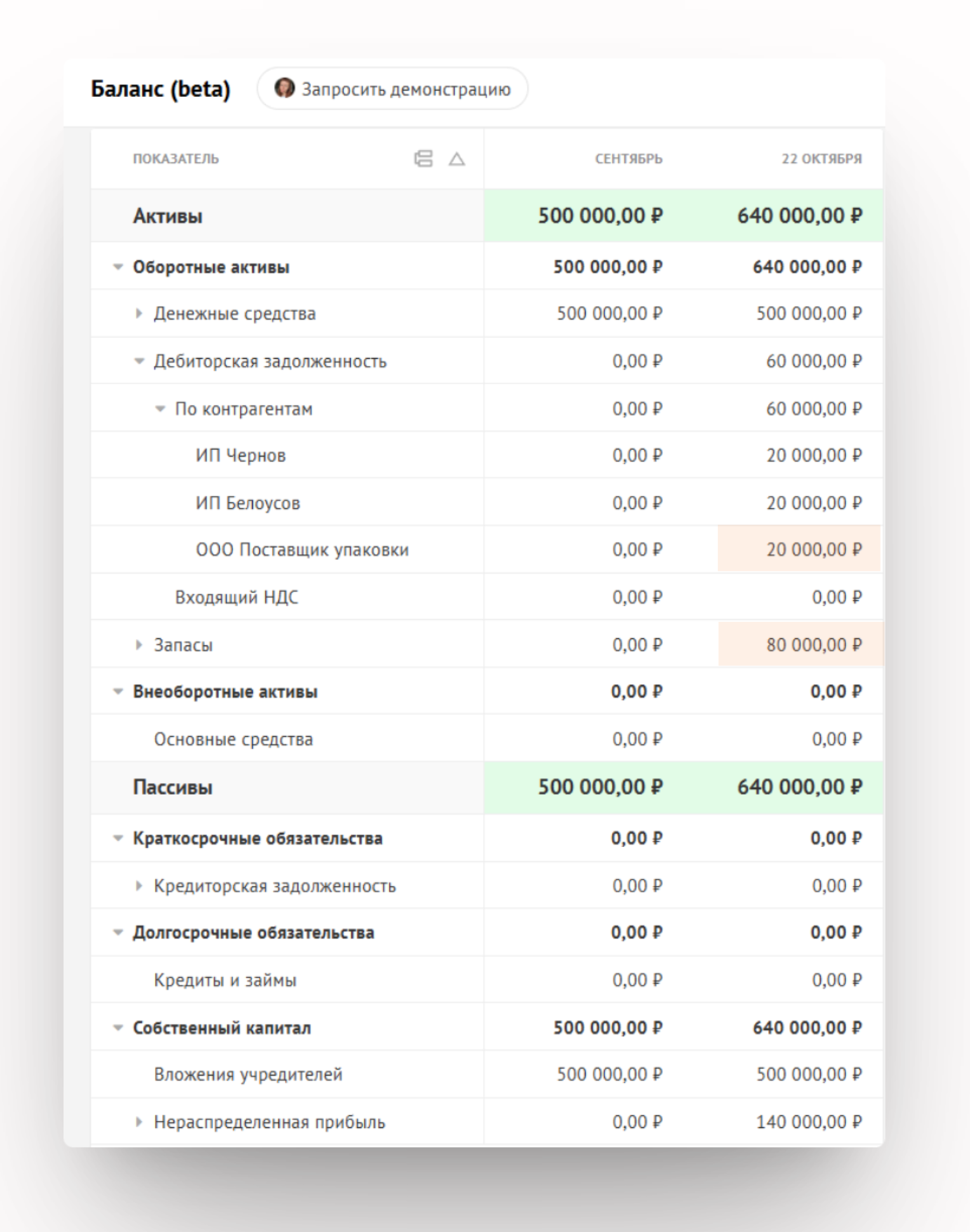Select ООО Поставщик упаковки row

[x=302, y=550]
